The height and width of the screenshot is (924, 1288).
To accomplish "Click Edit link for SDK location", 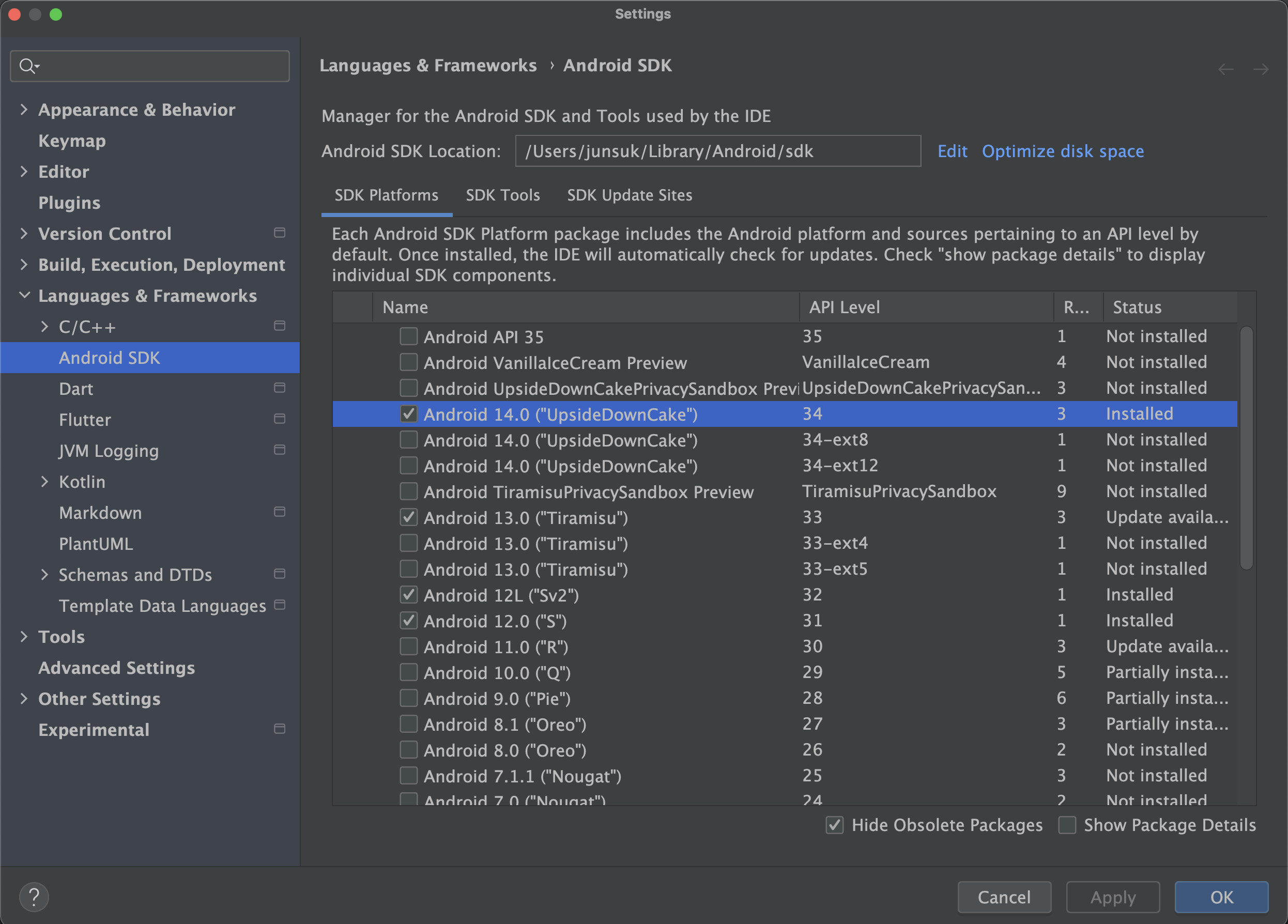I will (953, 151).
